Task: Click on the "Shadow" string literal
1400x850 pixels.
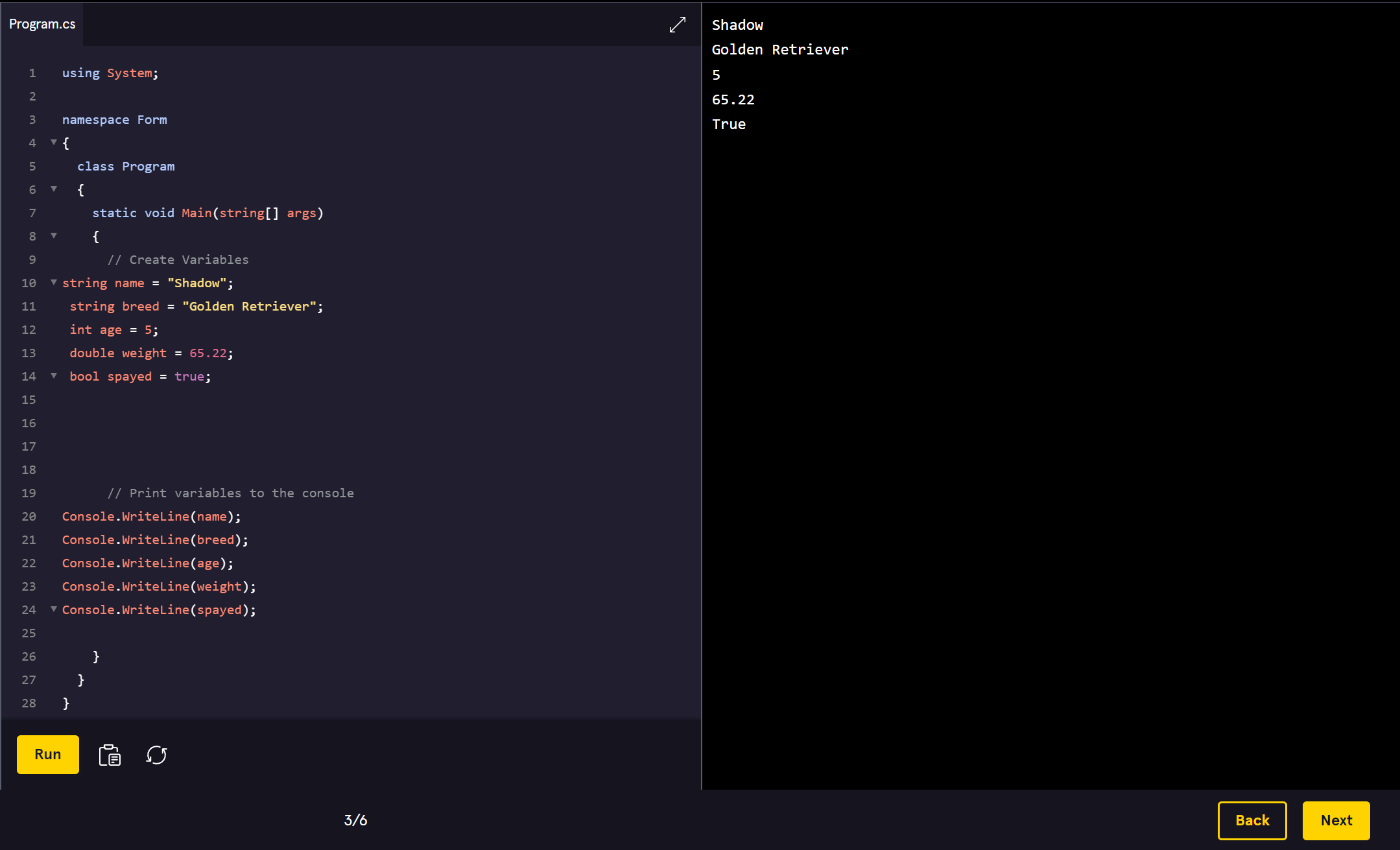Action: click(x=197, y=283)
